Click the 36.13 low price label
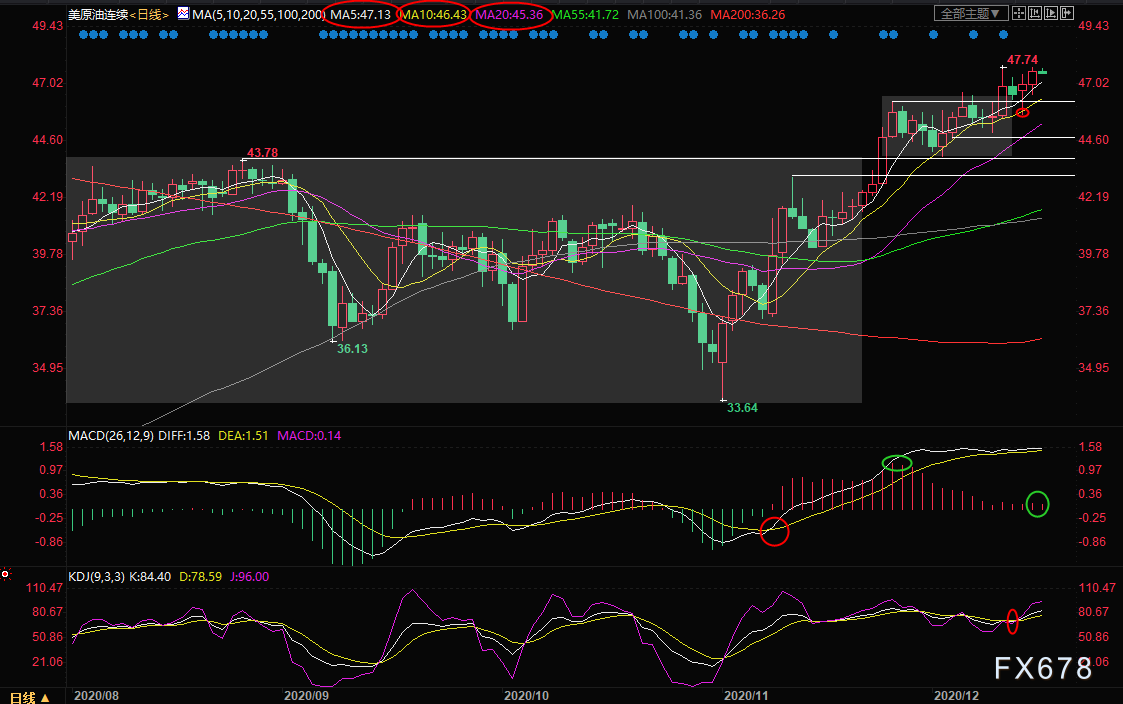Viewport: 1123px width, 704px height. point(351,349)
